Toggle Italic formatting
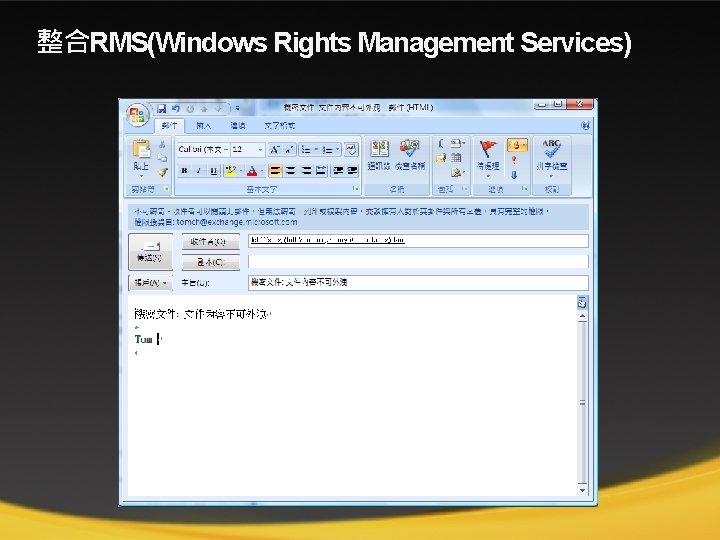This screenshot has width=720, height=540. (198, 171)
